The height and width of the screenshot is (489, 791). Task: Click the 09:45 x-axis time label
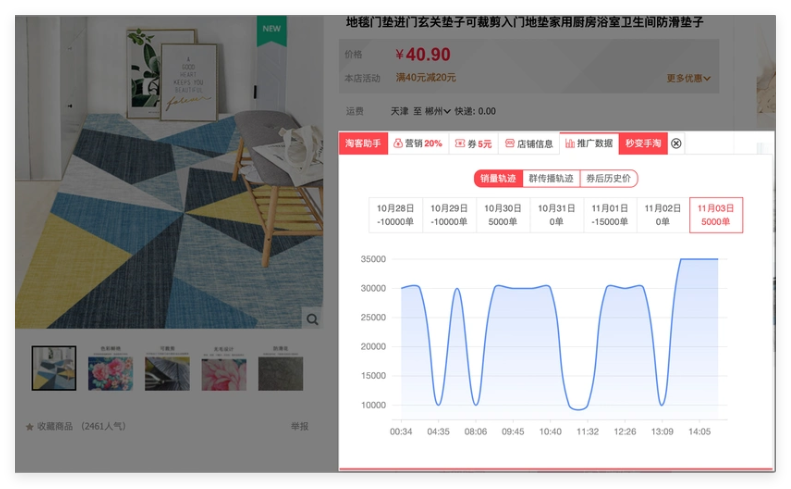click(x=513, y=432)
